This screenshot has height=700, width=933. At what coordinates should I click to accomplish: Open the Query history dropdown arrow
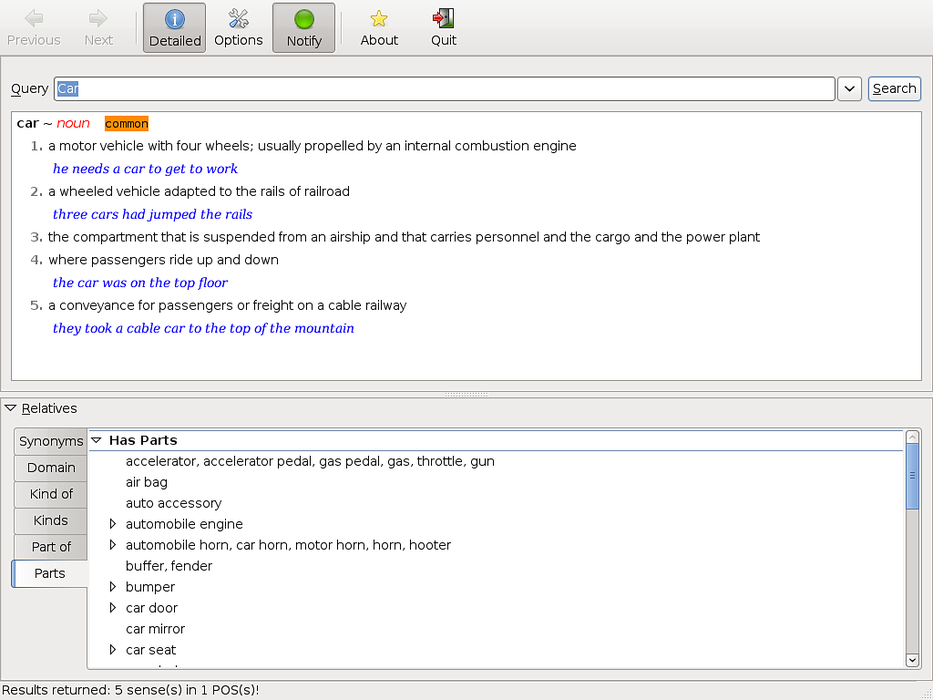[x=849, y=88]
